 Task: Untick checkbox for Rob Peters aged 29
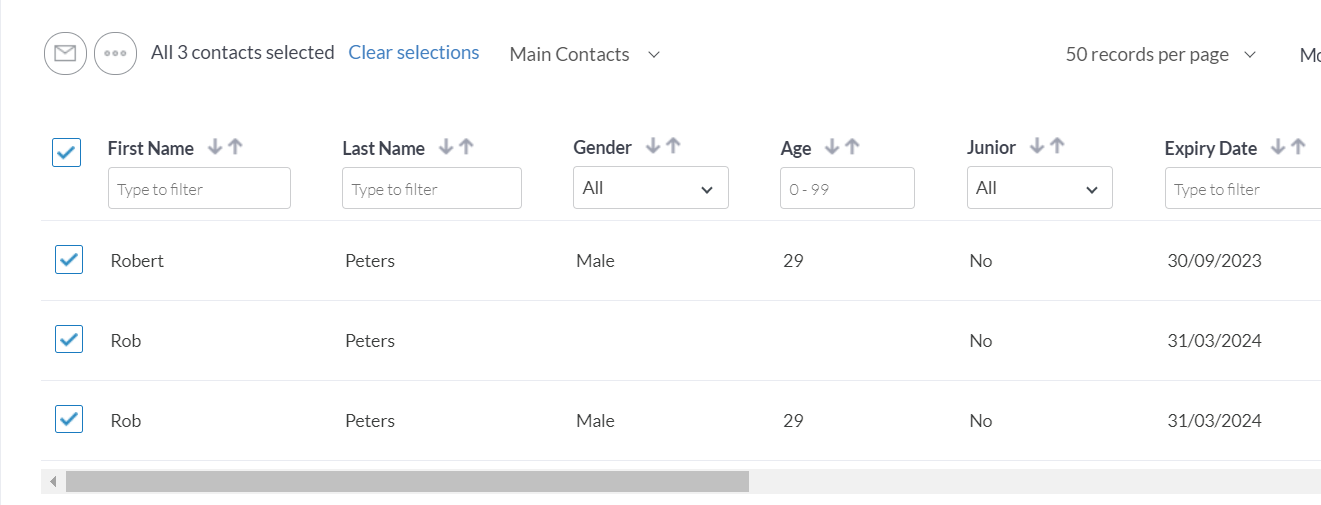pos(68,419)
